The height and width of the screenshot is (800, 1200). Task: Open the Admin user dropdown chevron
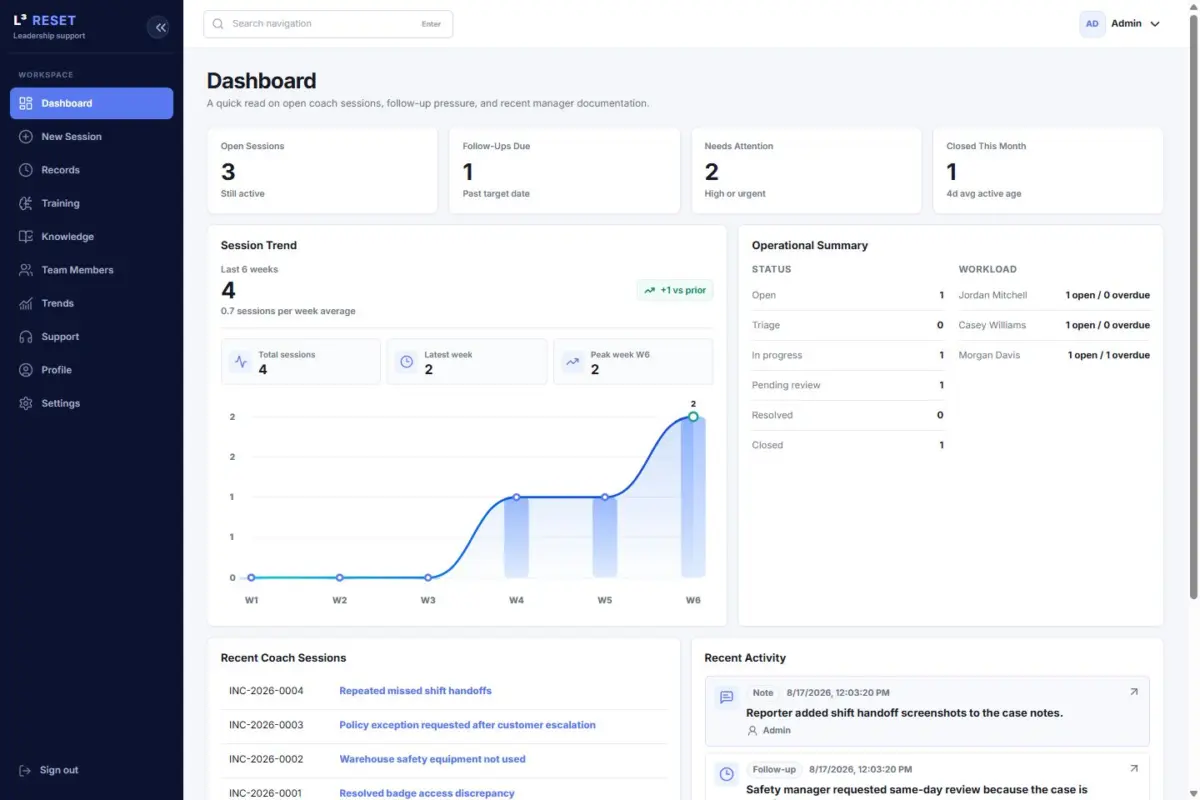tap(1155, 24)
